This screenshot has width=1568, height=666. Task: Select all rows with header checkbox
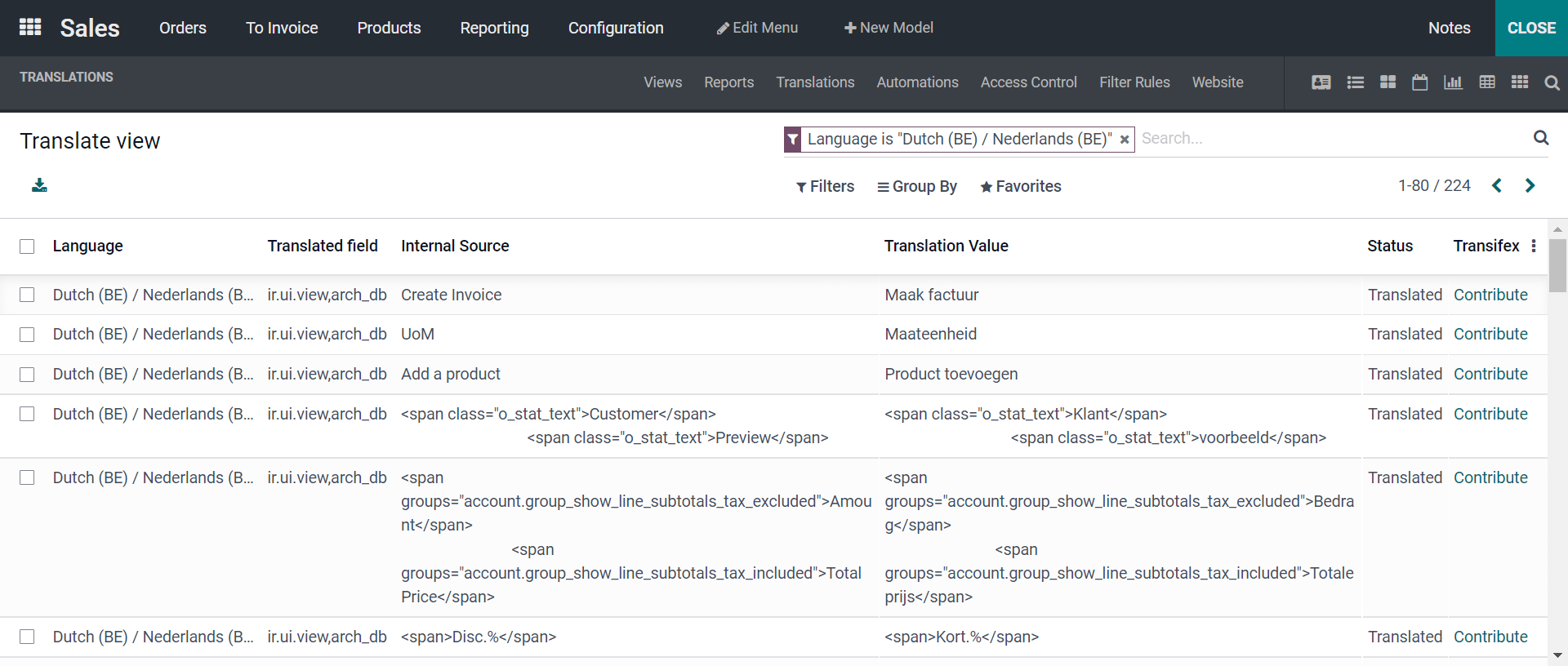[x=27, y=246]
